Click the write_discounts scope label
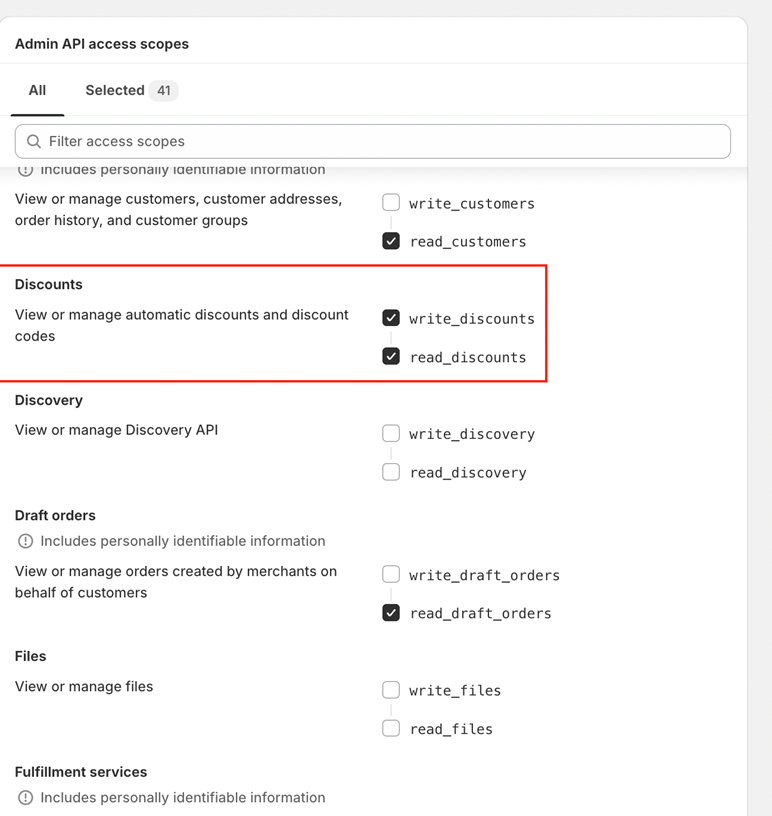Screen dimensions: 772x816 472,319
